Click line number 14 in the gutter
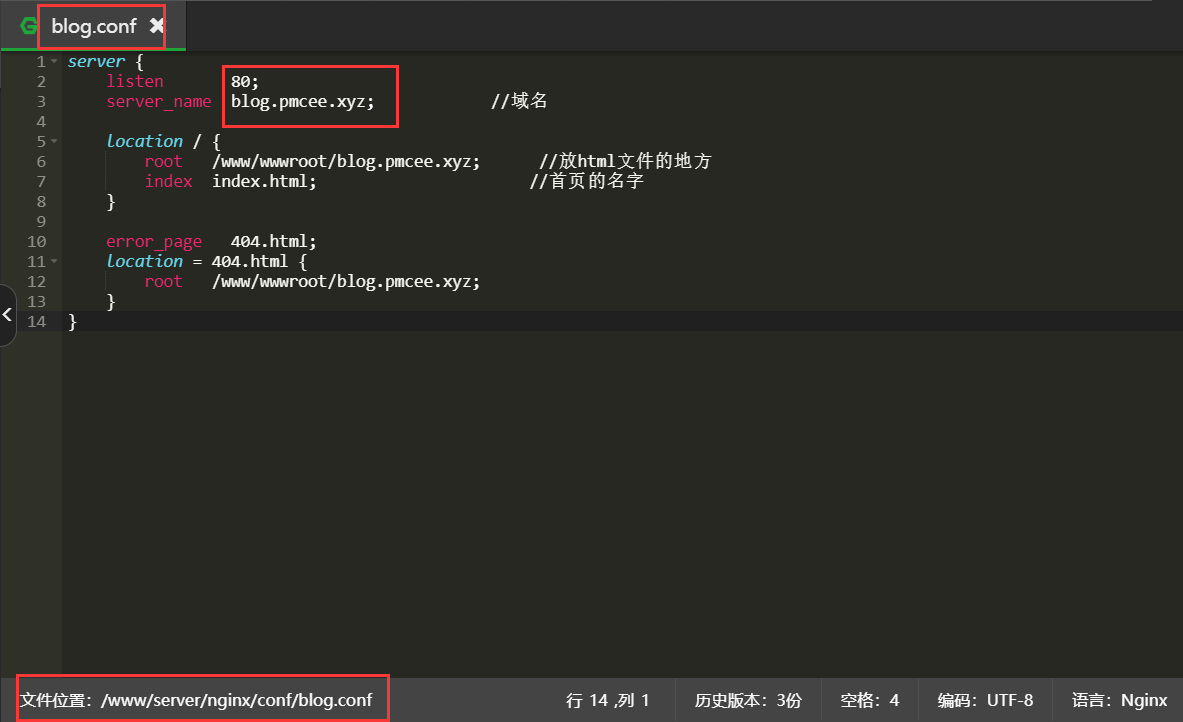 37,321
